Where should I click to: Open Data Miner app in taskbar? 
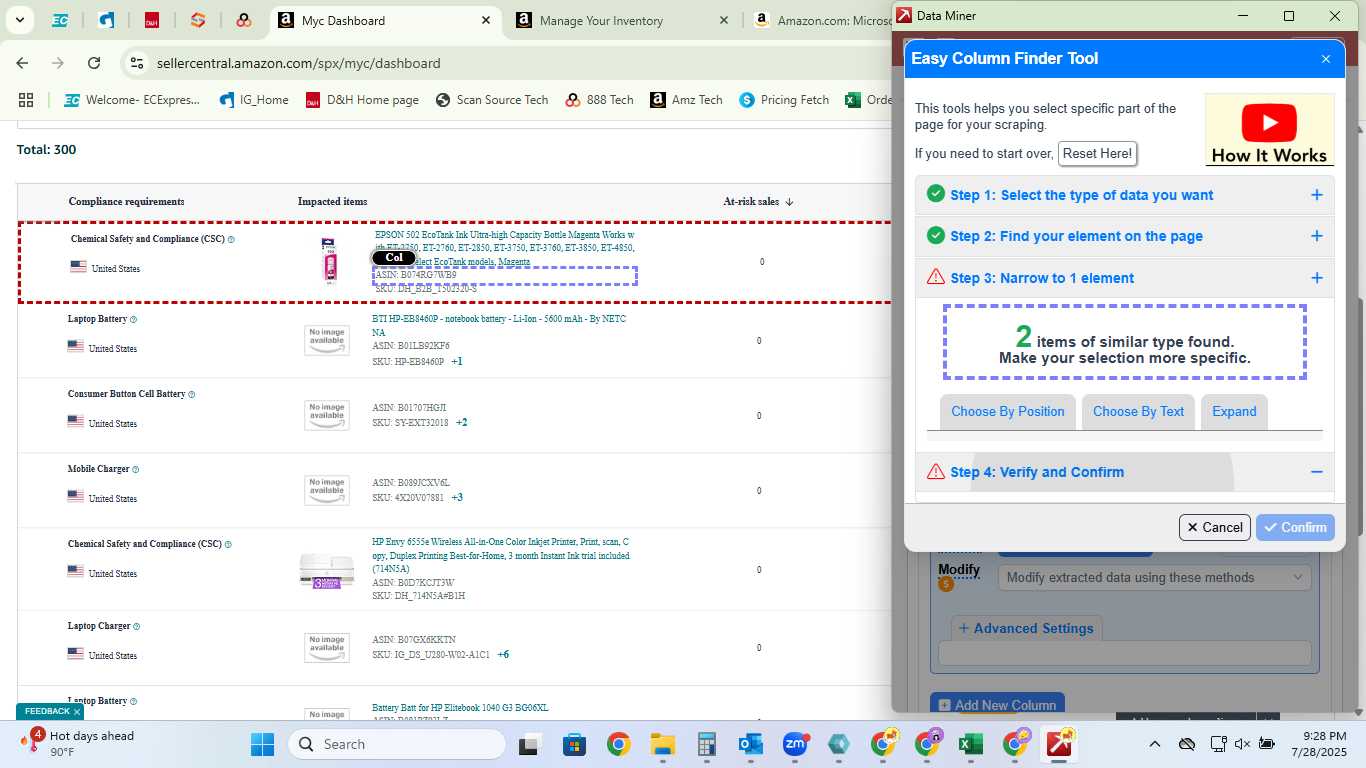(1060, 744)
